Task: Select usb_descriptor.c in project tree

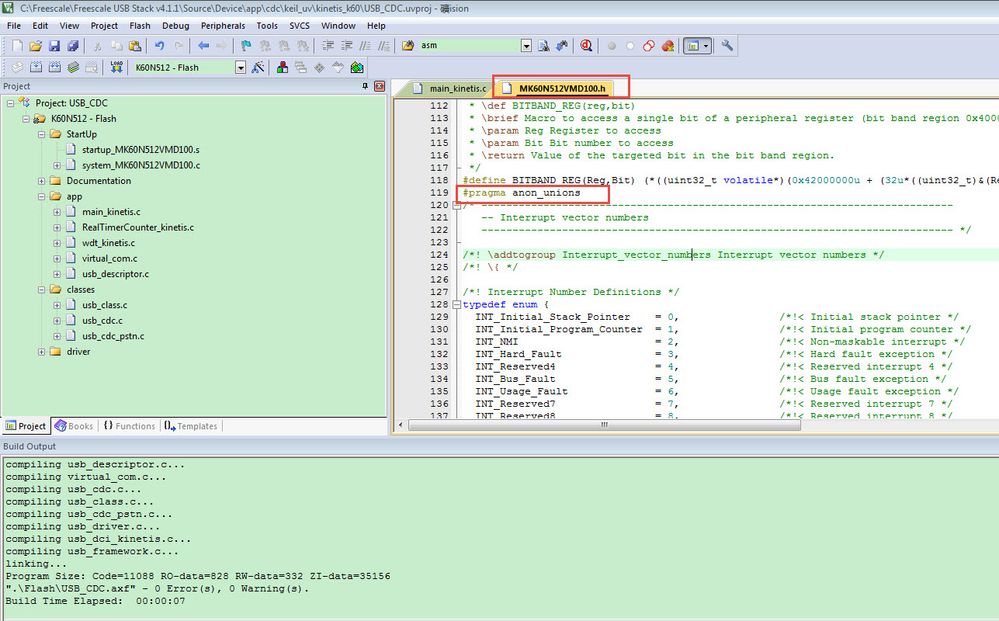Action: click(115, 274)
